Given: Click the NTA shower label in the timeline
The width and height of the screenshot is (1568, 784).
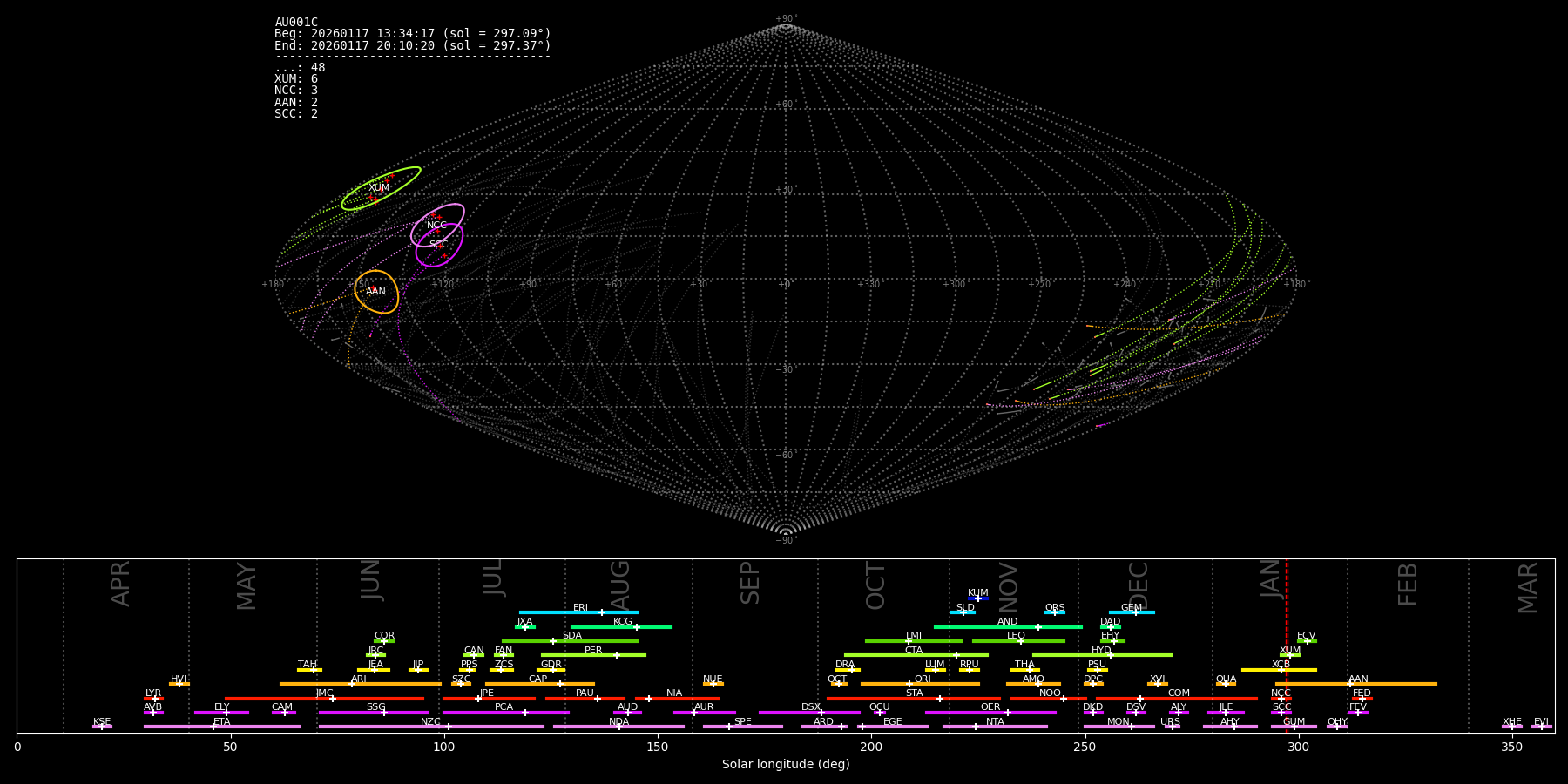Looking at the screenshot, I should point(995,722).
